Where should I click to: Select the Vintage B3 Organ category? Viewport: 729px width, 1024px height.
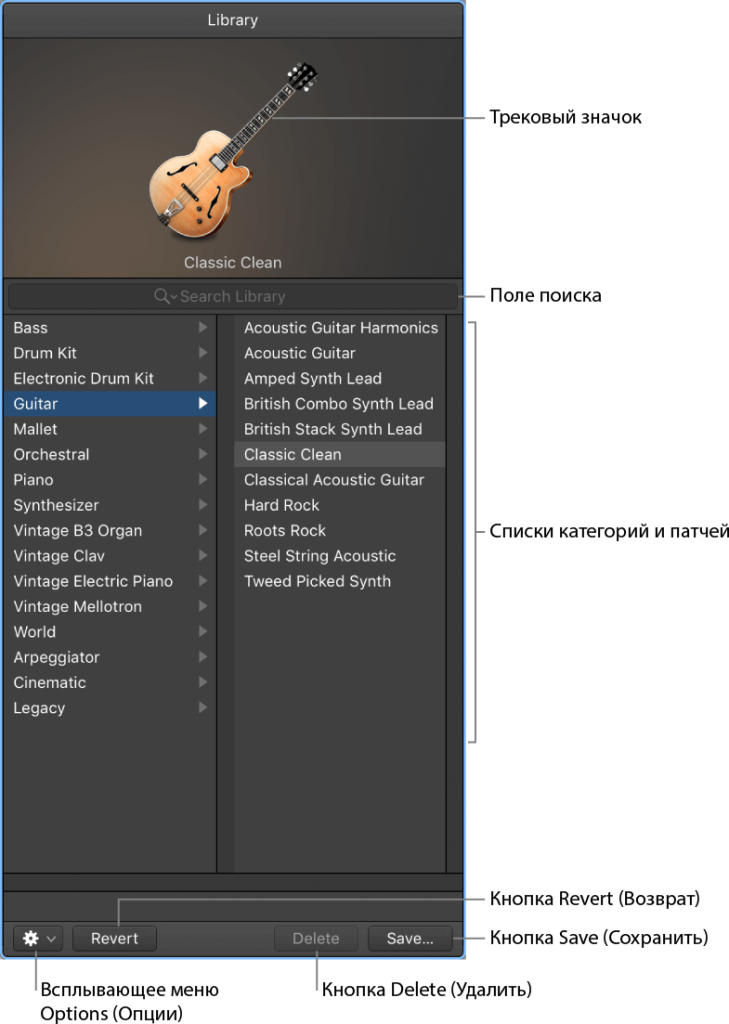(110, 531)
